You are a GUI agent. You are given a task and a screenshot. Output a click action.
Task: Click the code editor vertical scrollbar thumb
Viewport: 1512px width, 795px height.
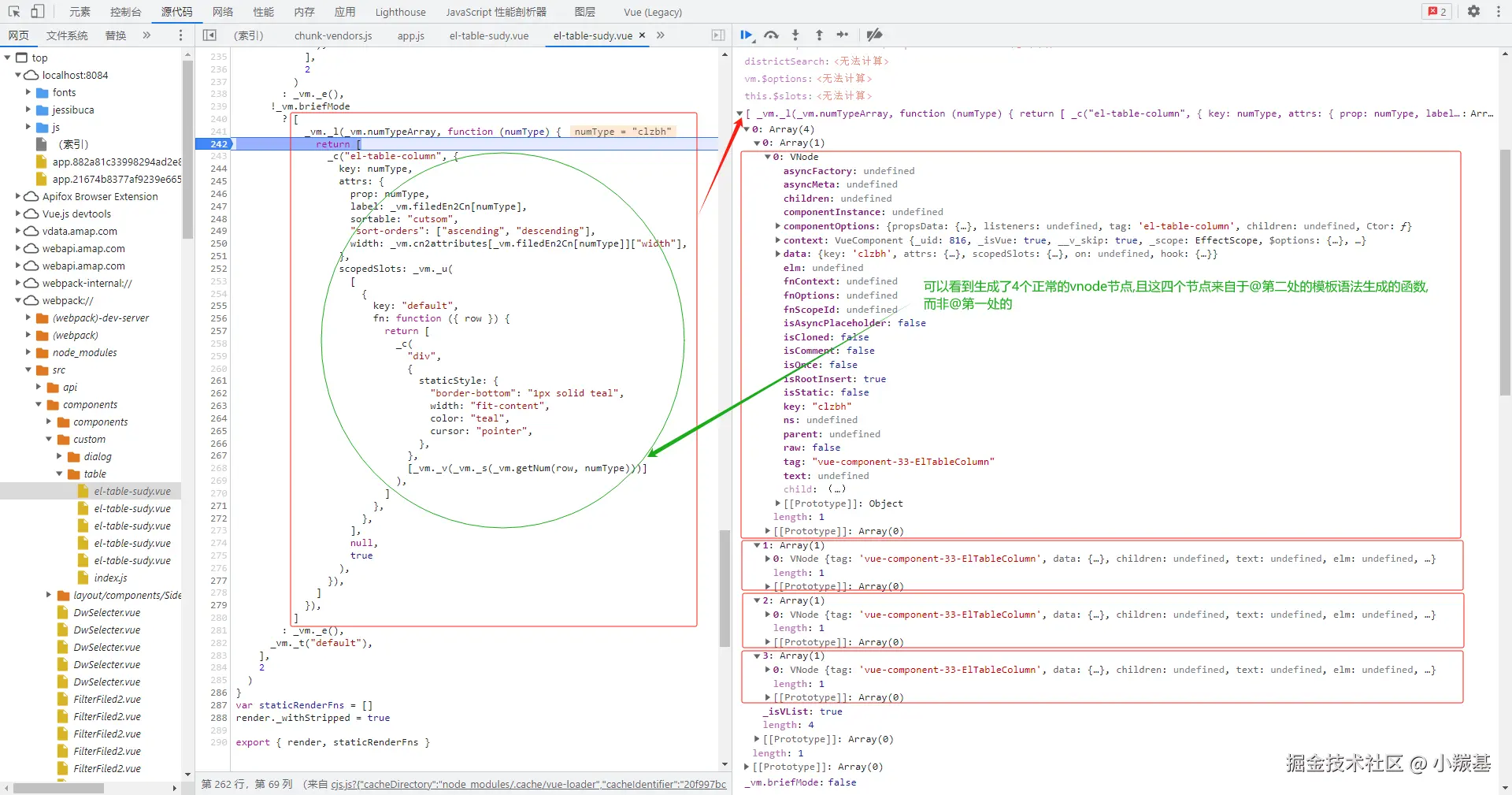click(724, 587)
